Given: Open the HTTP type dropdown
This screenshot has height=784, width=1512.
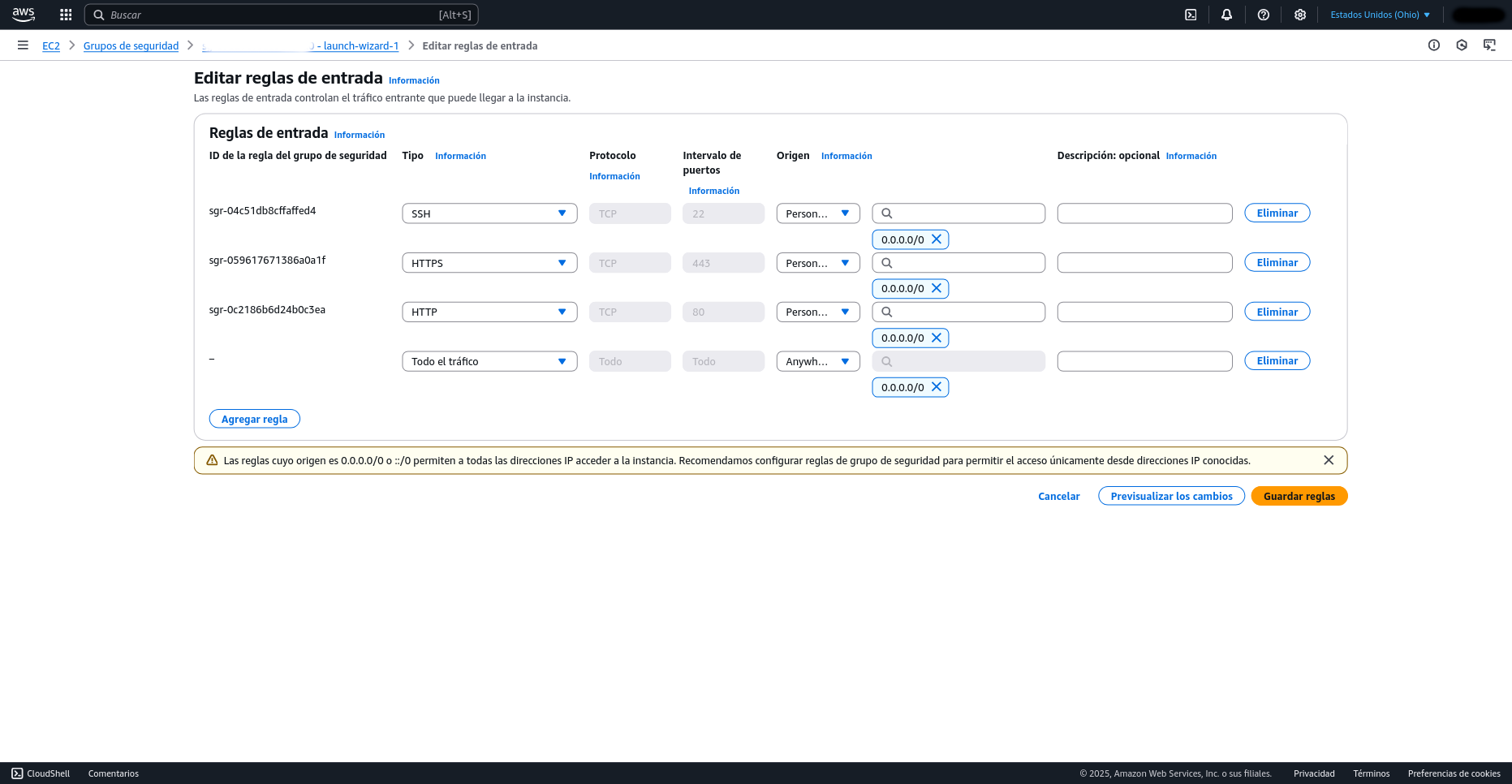Looking at the screenshot, I should click(x=489, y=312).
